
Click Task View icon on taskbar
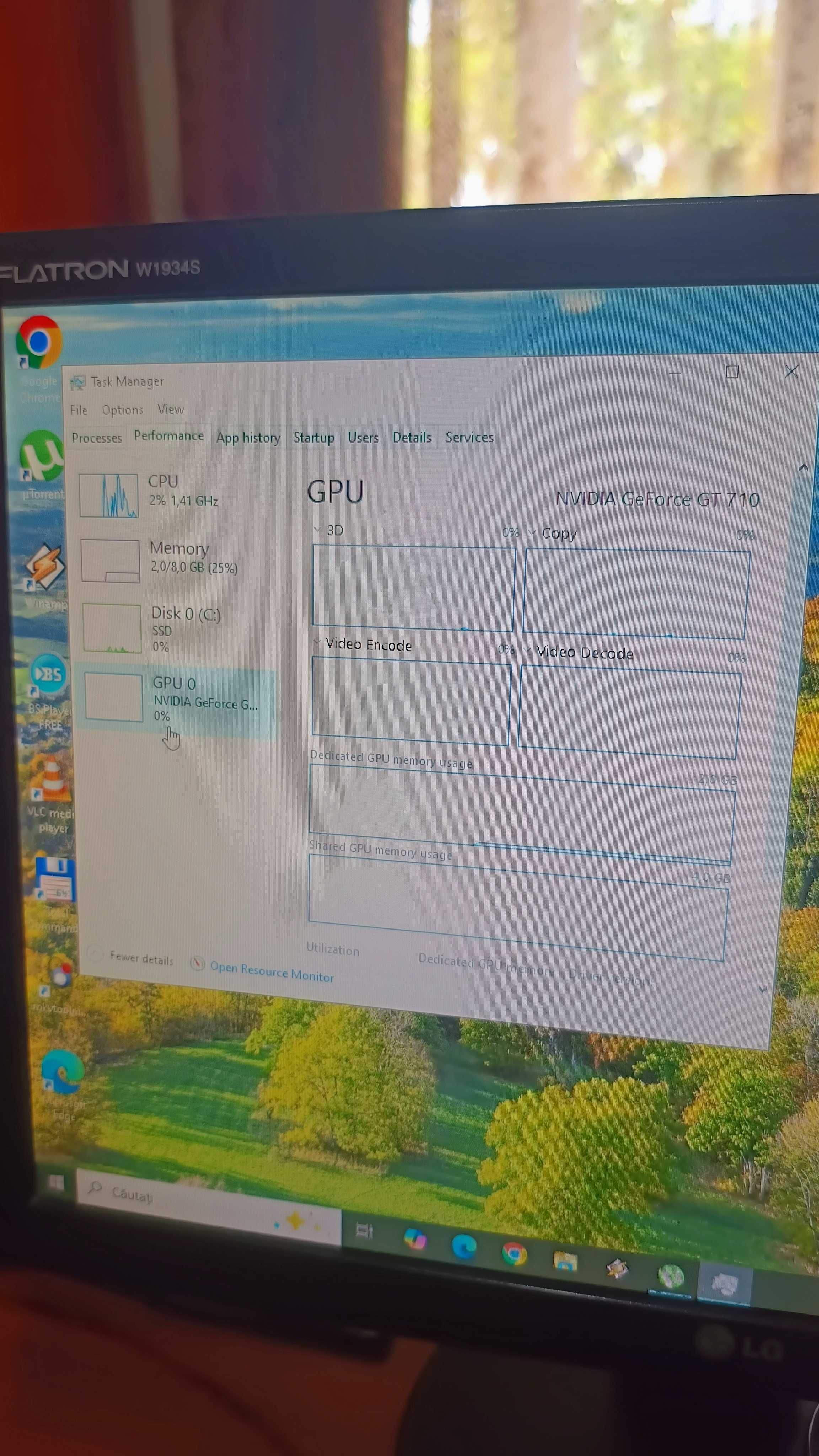point(364,1230)
